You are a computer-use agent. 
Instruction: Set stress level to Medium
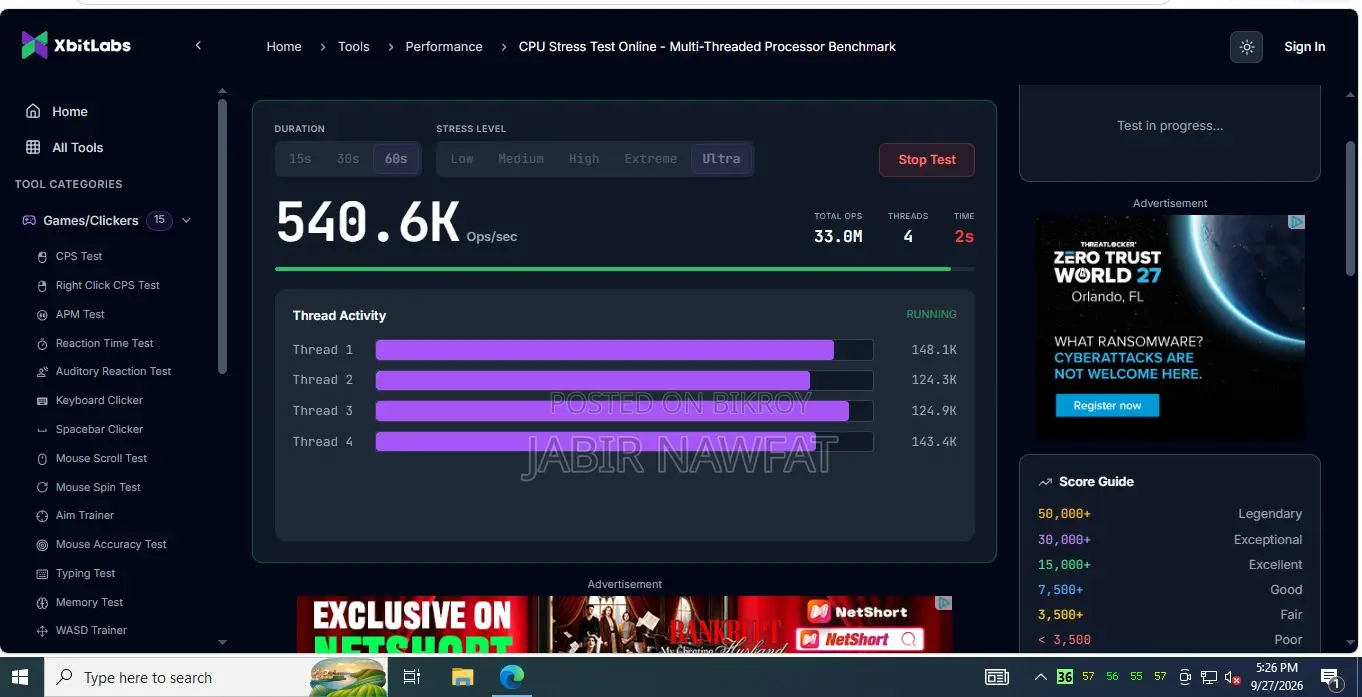(521, 159)
